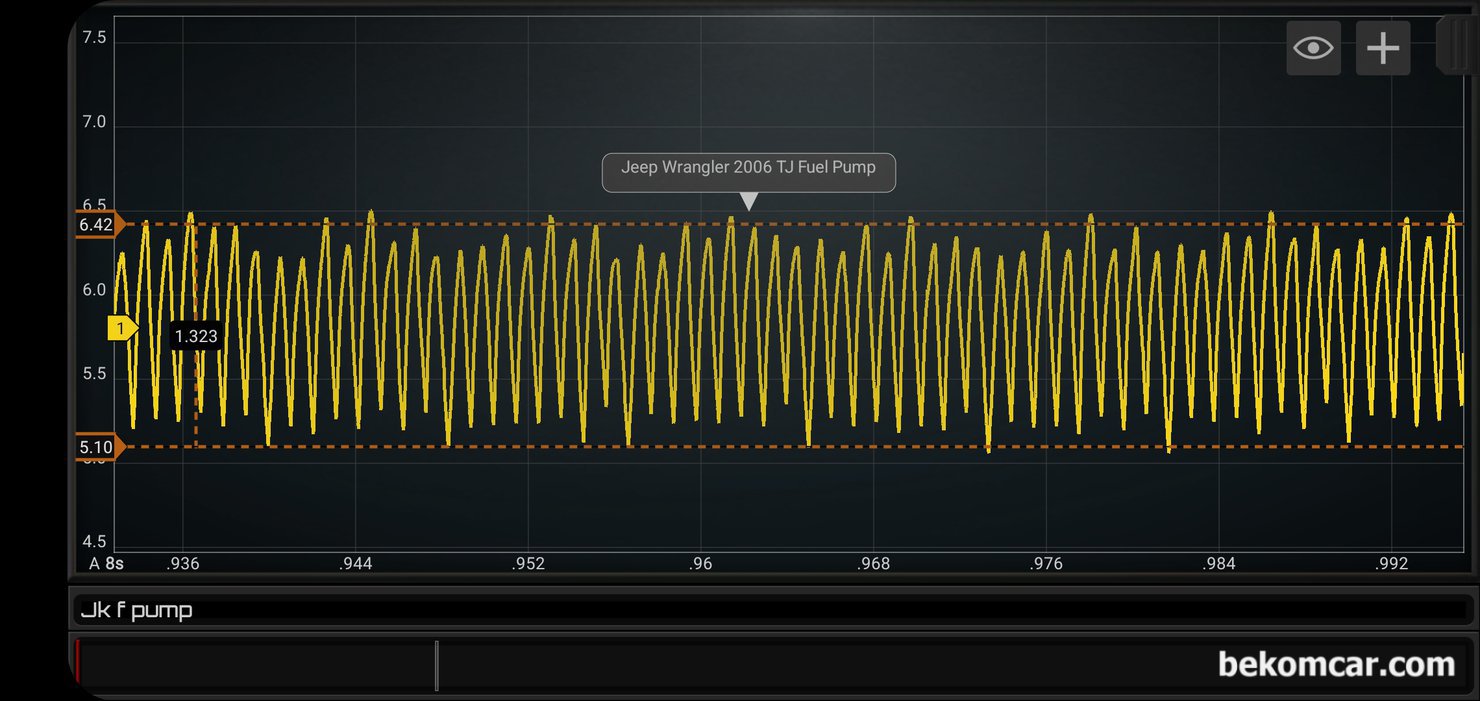Click the 7.5 voltage axis label
The height and width of the screenshot is (701, 1480).
click(x=95, y=38)
